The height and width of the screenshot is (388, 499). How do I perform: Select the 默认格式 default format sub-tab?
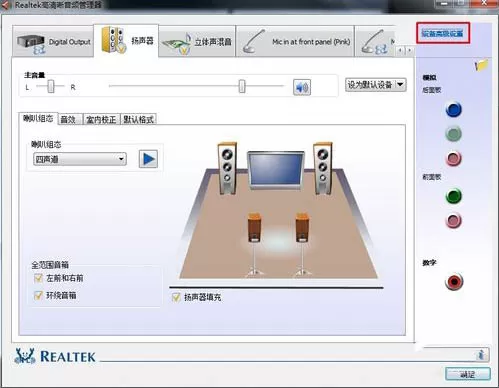[x=138, y=119]
